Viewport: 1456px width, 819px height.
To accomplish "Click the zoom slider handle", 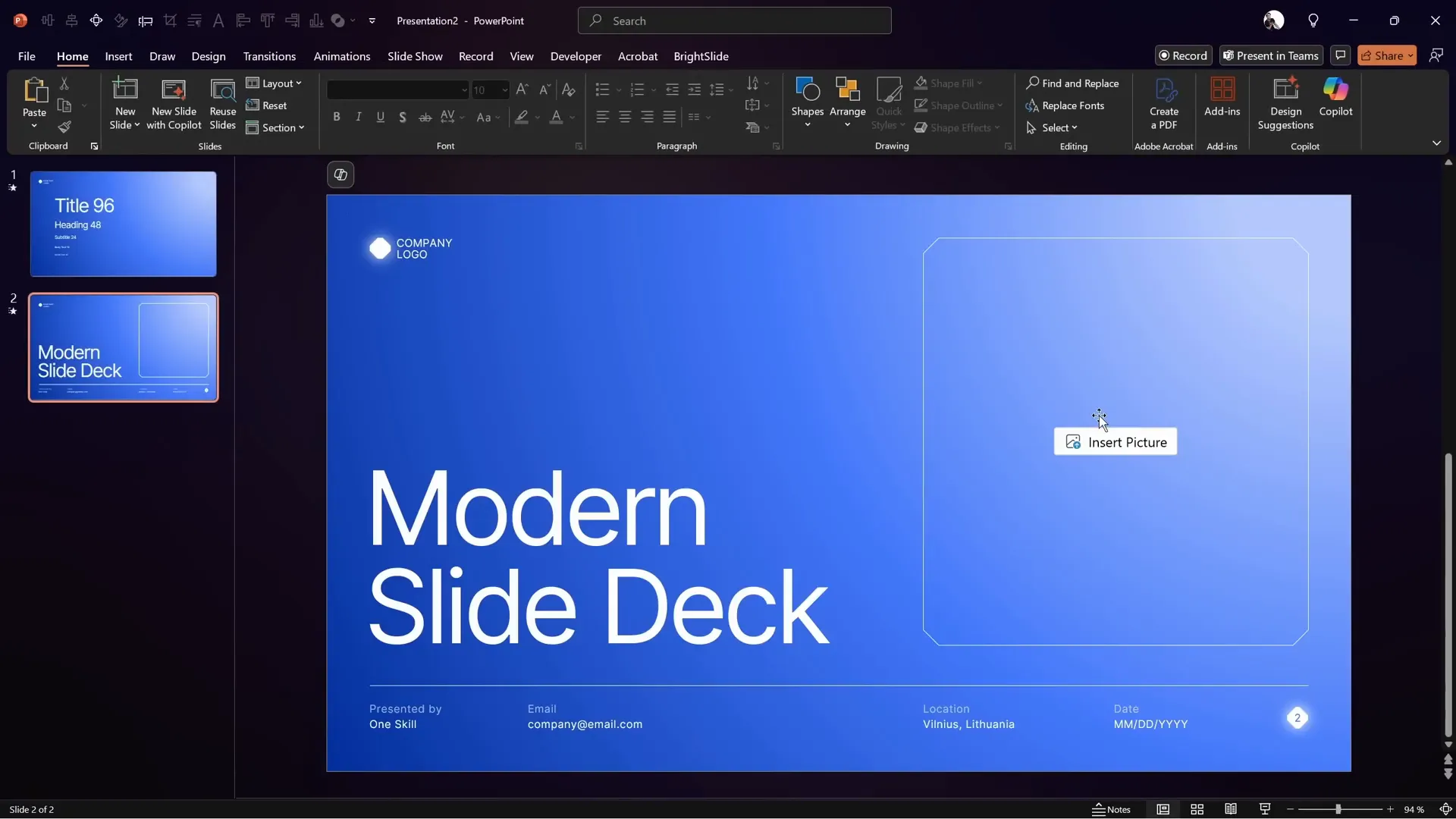I will pyautogui.click(x=1338, y=809).
